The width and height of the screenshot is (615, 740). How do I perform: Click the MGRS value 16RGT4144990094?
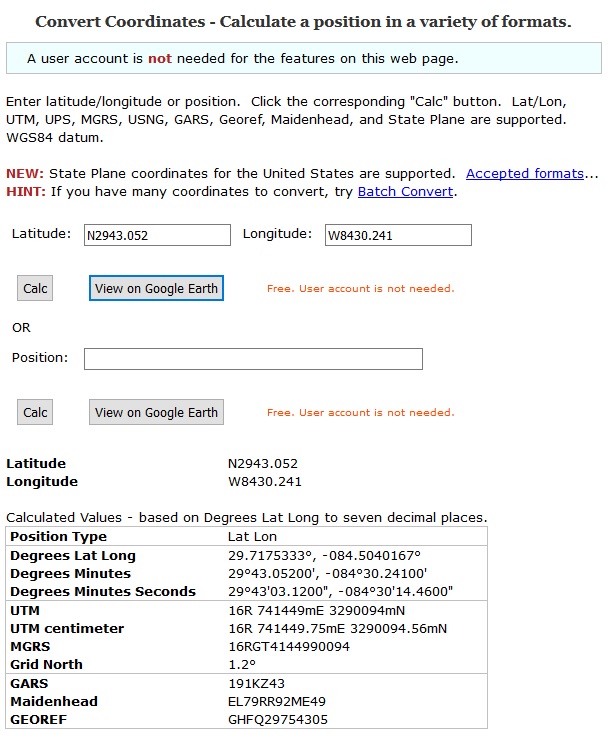(x=289, y=647)
